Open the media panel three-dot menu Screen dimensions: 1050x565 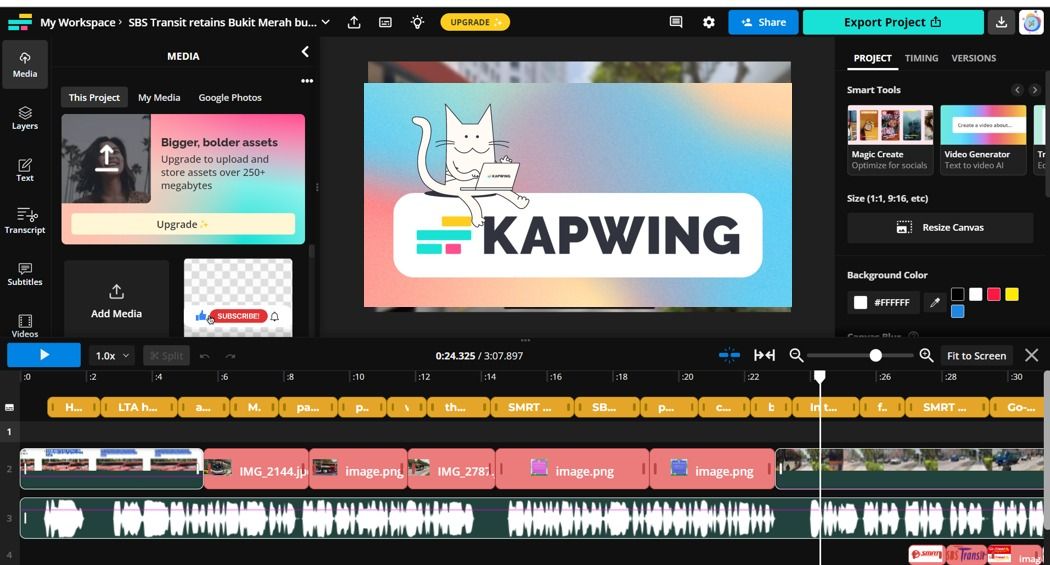pyautogui.click(x=307, y=81)
